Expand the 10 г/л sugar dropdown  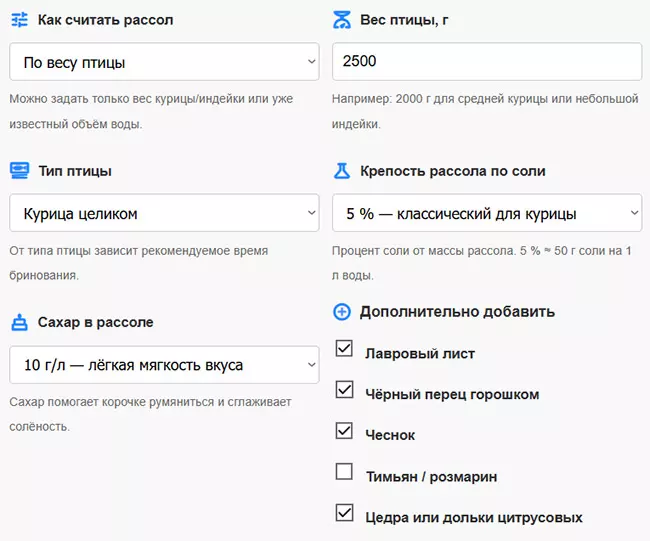tap(164, 365)
